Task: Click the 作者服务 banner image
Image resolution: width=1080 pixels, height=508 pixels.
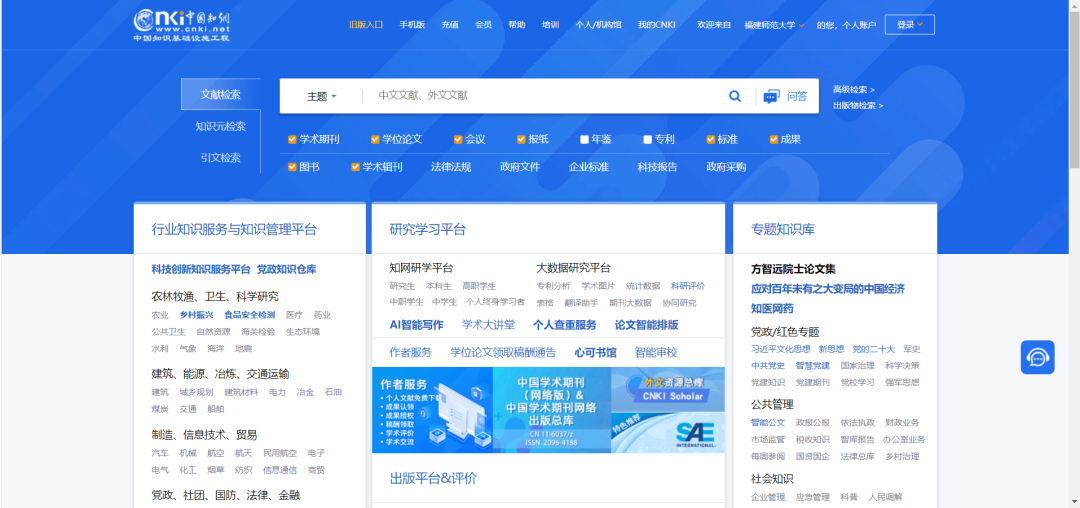Action: [x=433, y=410]
